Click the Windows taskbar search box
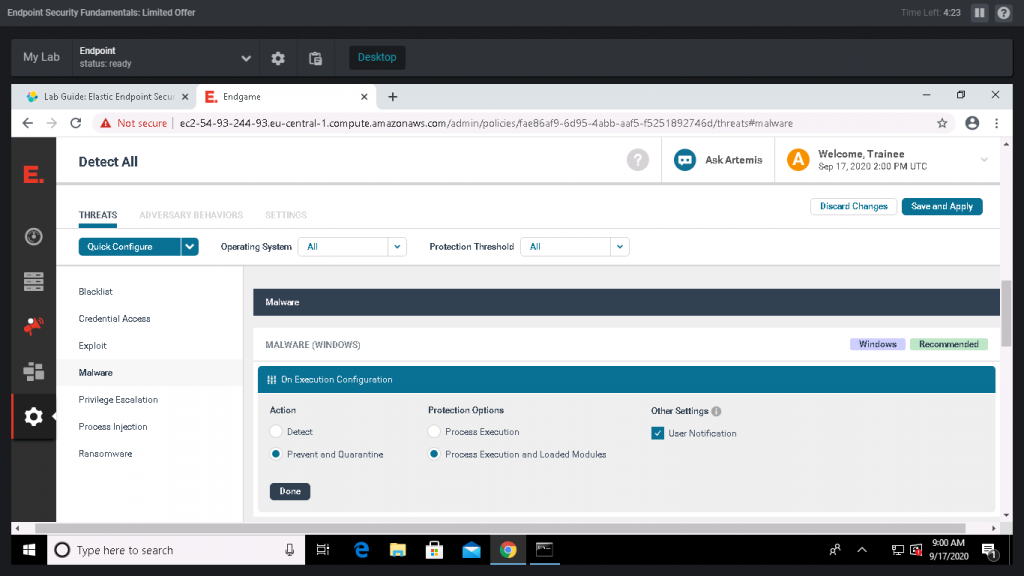Viewport: 1024px width, 576px height. point(176,550)
